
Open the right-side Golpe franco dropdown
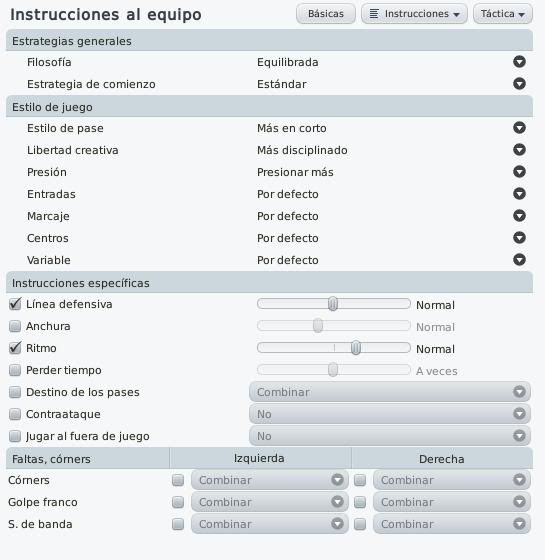pyautogui.click(x=452, y=502)
